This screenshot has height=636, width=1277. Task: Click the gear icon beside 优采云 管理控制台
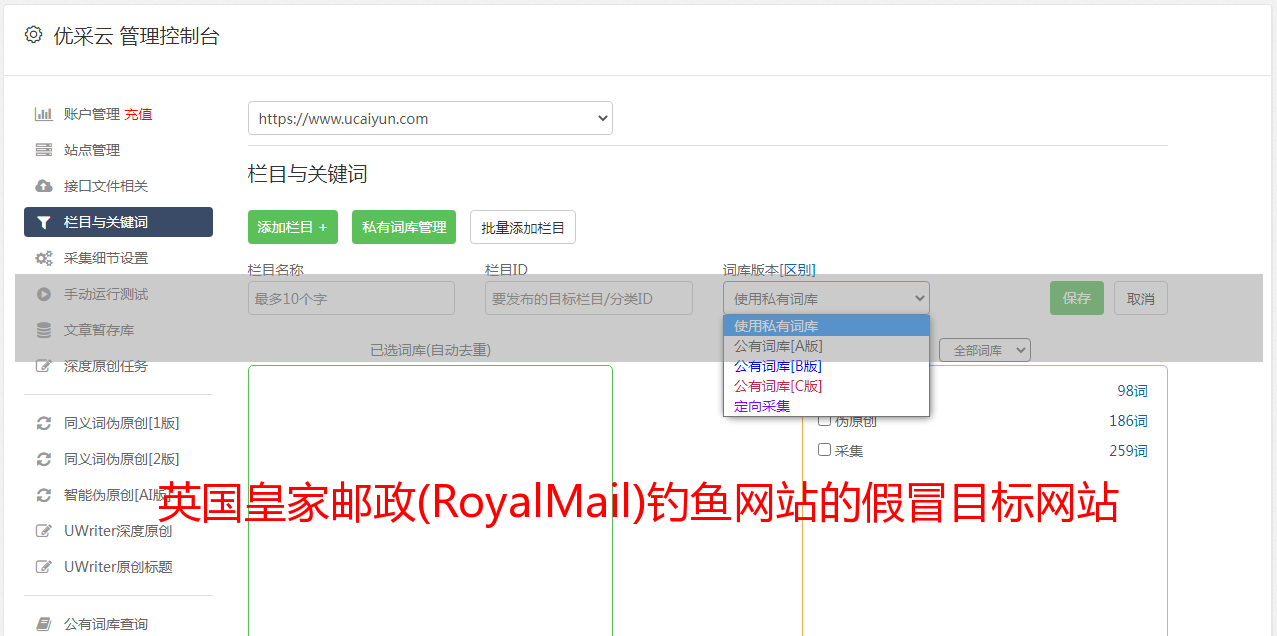[34, 35]
